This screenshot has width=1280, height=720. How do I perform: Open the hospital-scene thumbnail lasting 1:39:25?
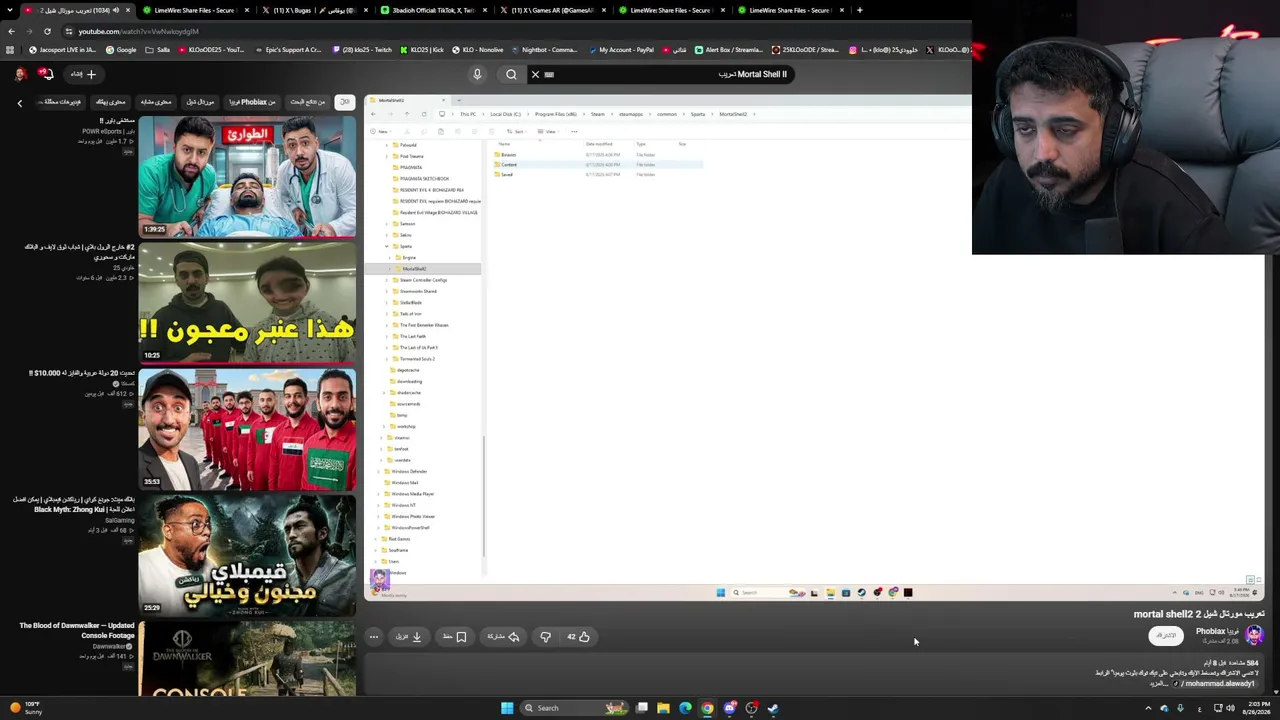247,177
